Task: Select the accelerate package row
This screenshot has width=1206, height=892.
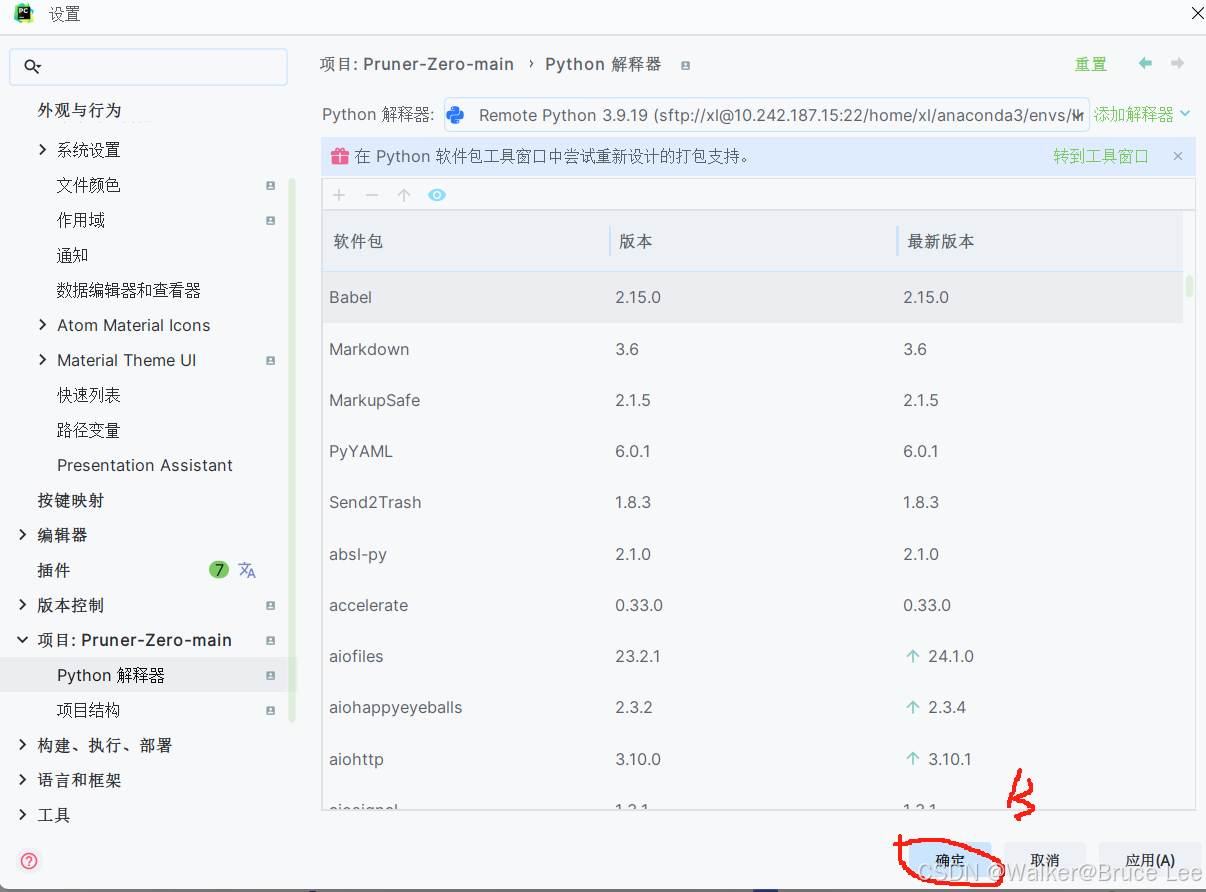Action: [x=752, y=605]
